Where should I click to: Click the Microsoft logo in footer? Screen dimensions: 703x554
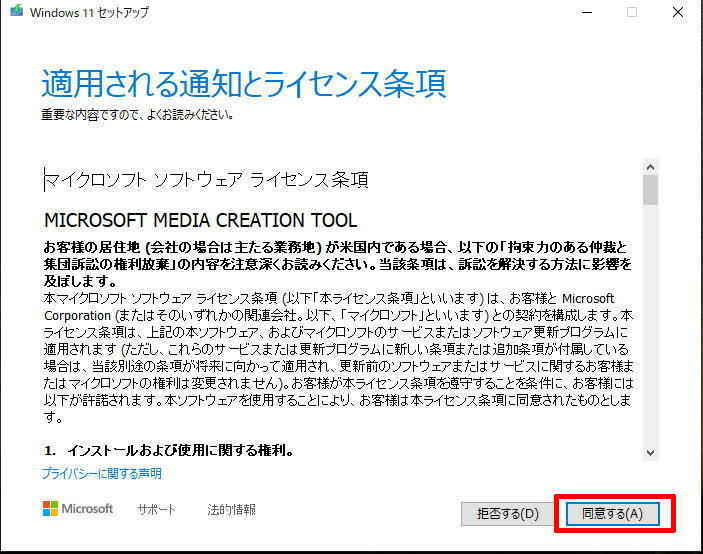[78, 509]
